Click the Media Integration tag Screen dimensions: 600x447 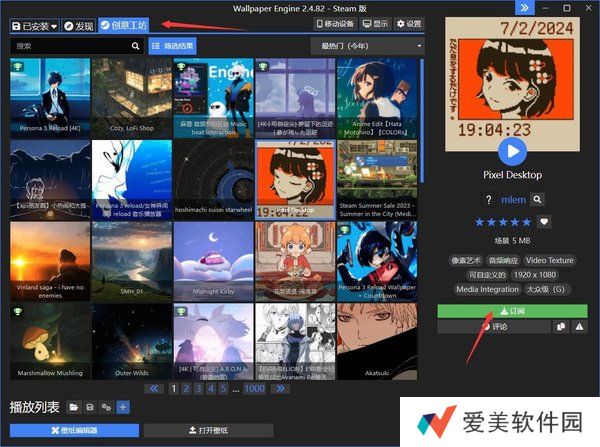(487, 289)
